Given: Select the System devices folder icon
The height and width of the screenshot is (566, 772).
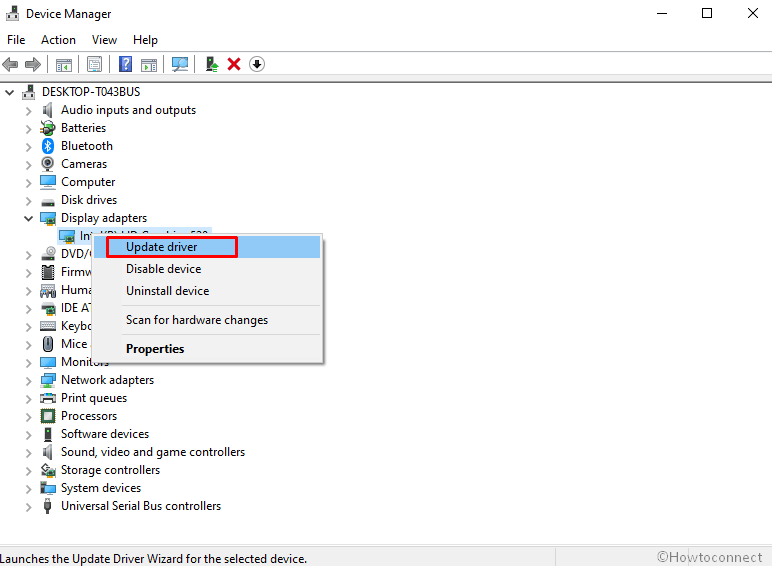Looking at the screenshot, I should coord(48,488).
